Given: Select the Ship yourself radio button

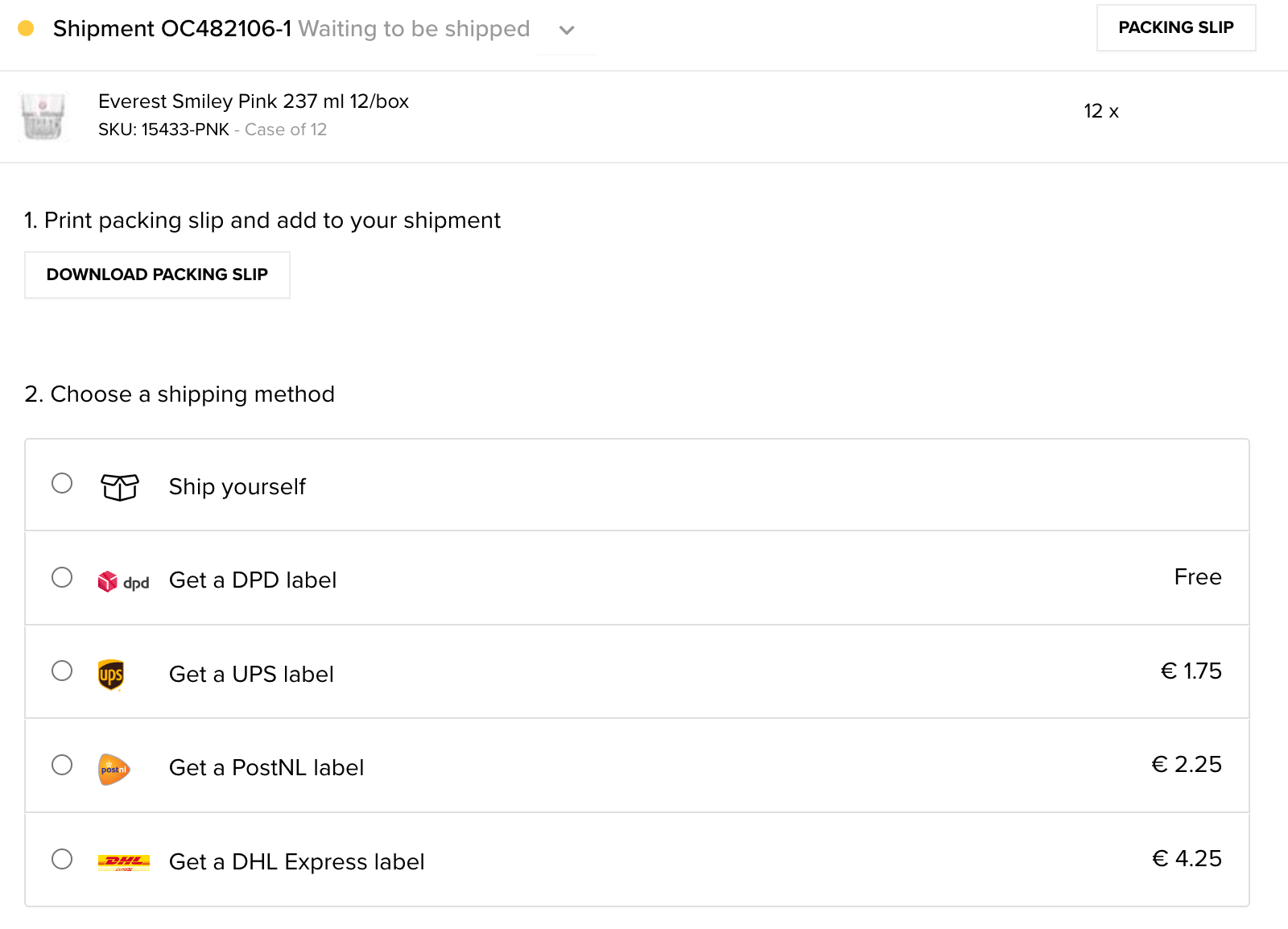Looking at the screenshot, I should point(62,484).
